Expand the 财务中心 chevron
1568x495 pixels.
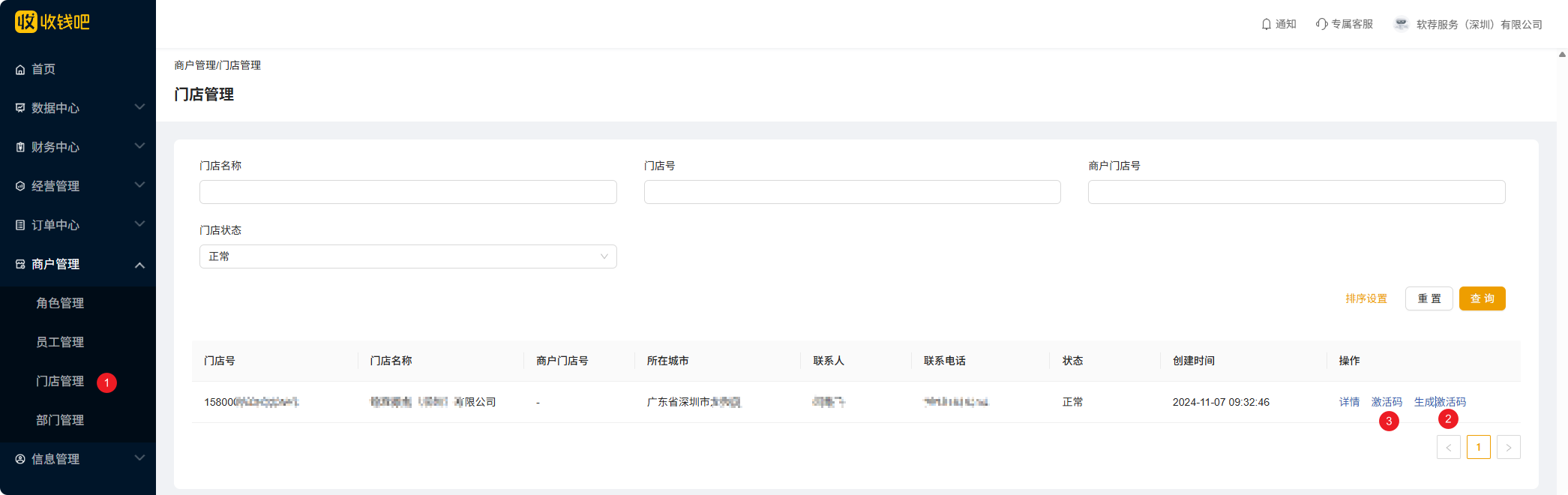coord(139,146)
